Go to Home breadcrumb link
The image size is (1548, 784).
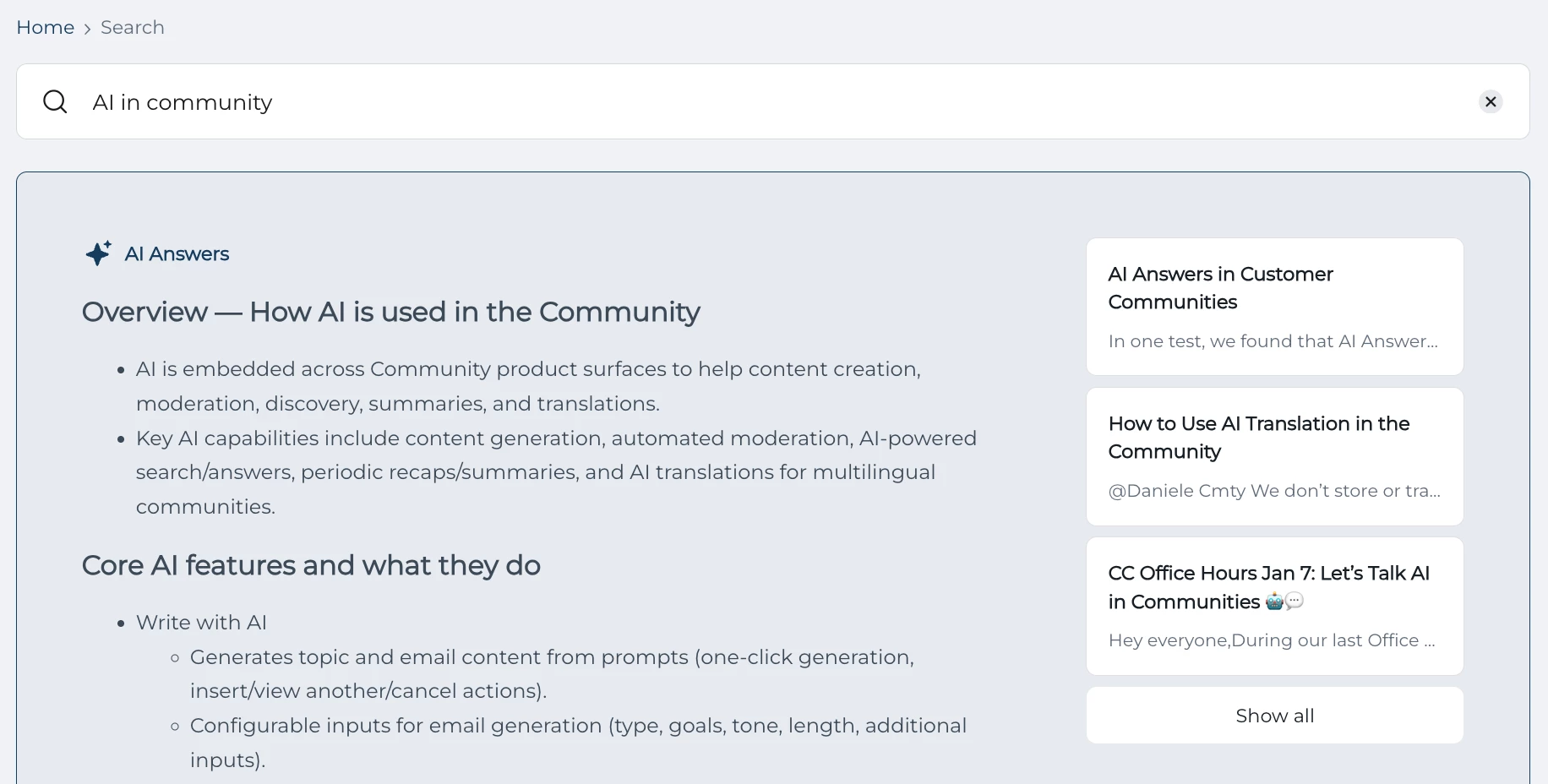point(46,28)
